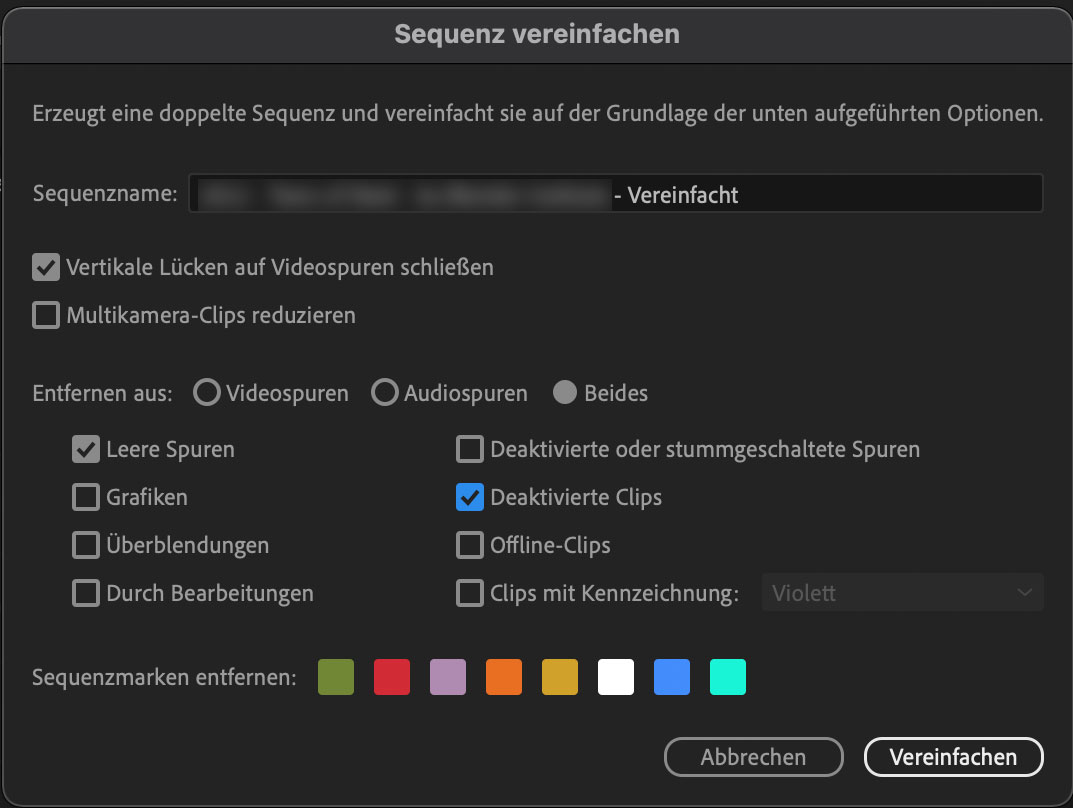The height and width of the screenshot is (808, 1073).
Task: Choose the white sequence marker color
Action: point(616,677)
